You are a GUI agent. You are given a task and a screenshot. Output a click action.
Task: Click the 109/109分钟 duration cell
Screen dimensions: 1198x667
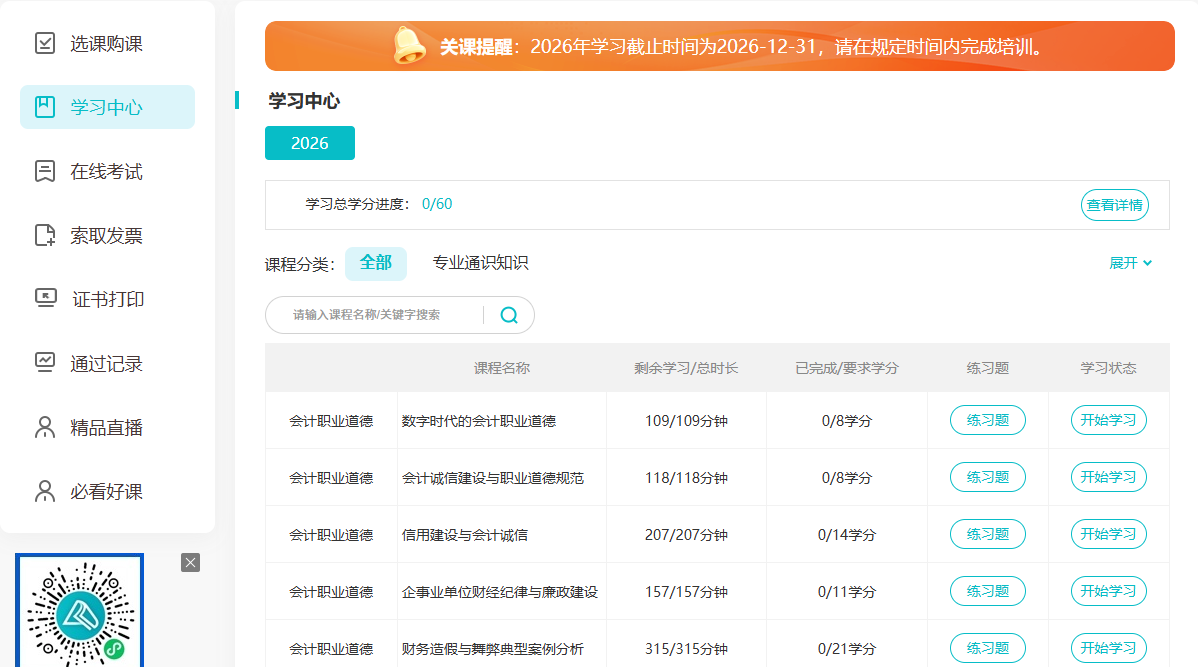point(686,421)
